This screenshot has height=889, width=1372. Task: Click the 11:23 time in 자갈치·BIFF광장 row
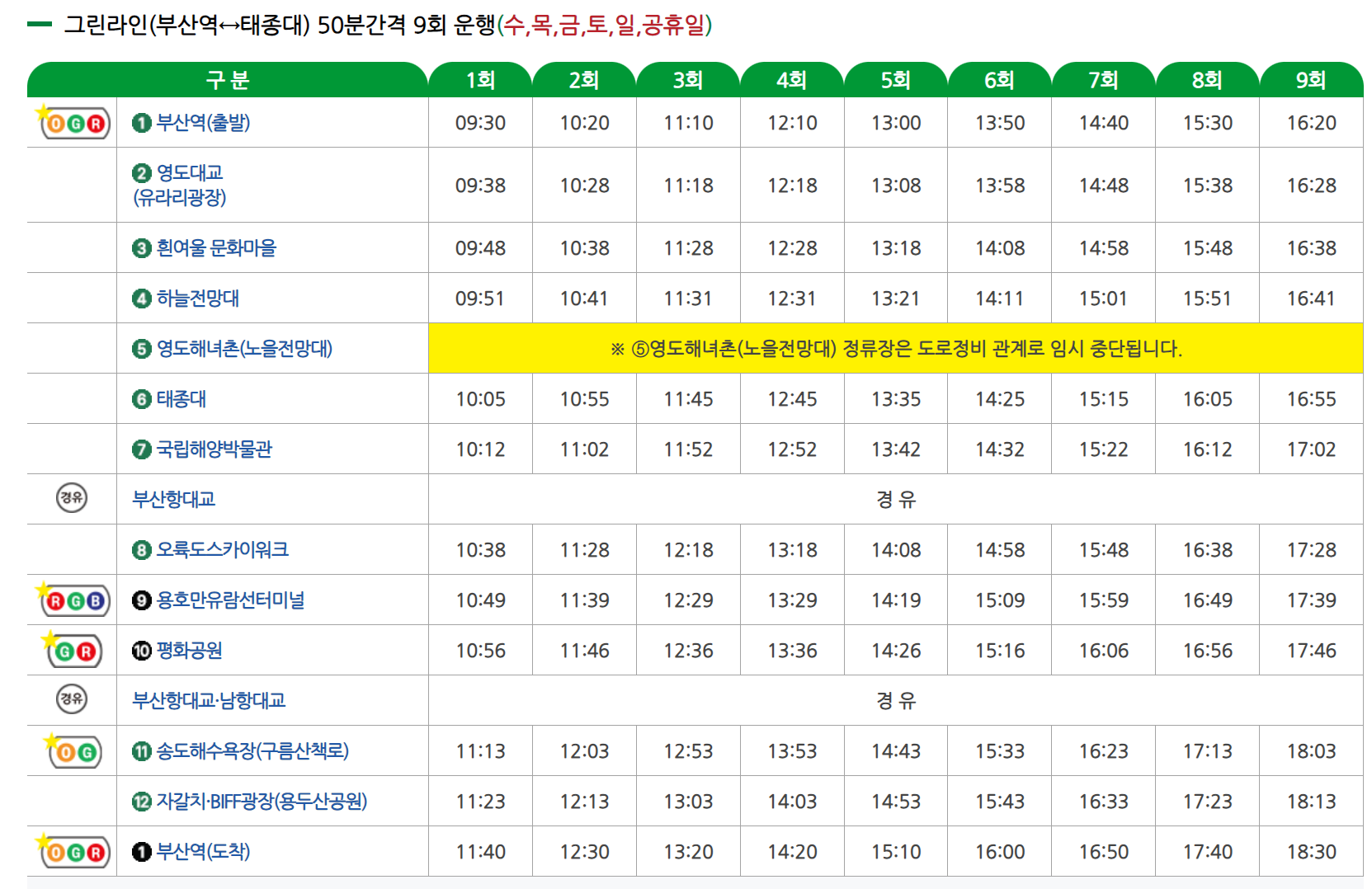click(x=480, y=802)
